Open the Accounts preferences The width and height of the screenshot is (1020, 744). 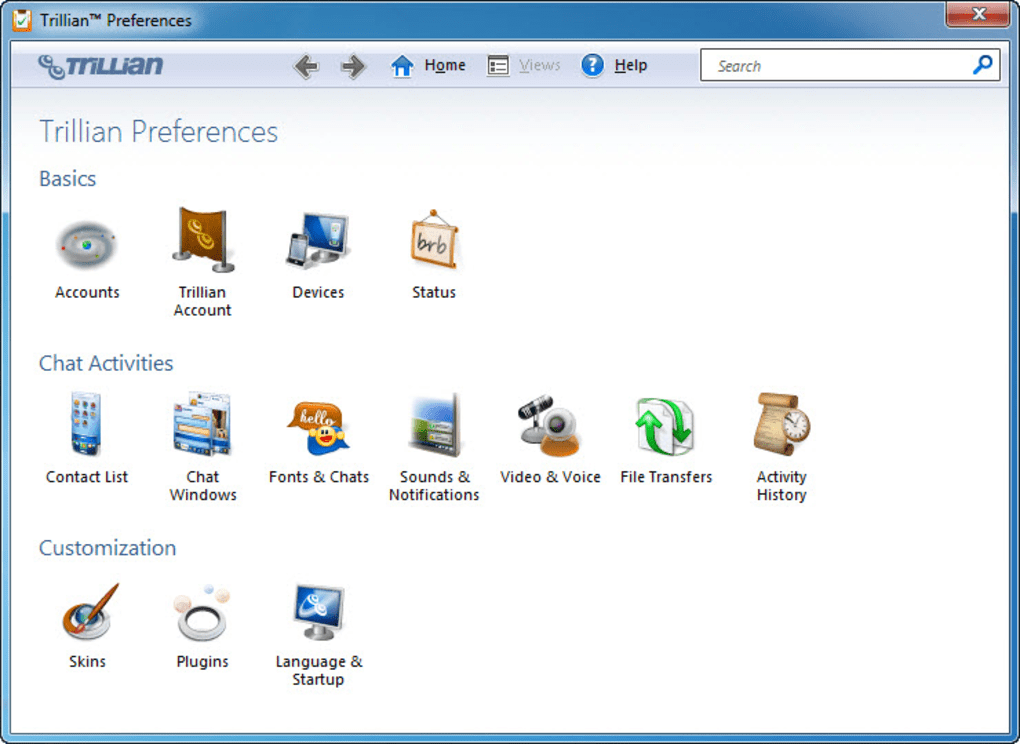click(87, 257)
